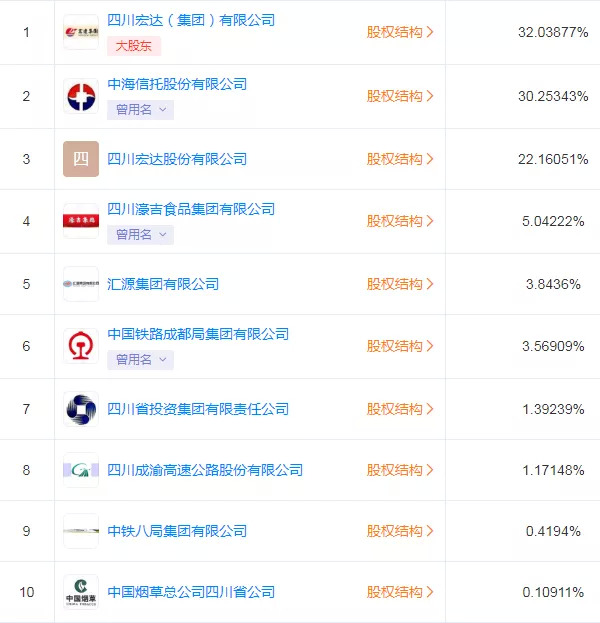Viewport: 600px width, 623px height.
Task: Open 四川宏达（集团）有限公司 company link
Action: pos(190,20)
